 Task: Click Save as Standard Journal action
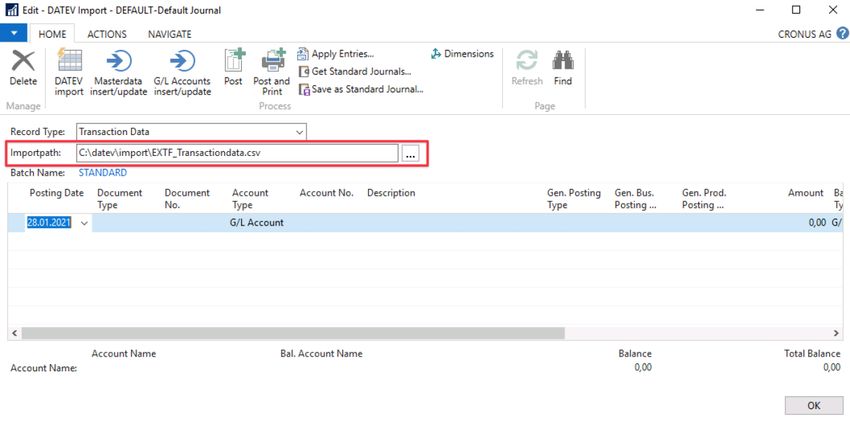pyautogui.click(x=361, y=89)
